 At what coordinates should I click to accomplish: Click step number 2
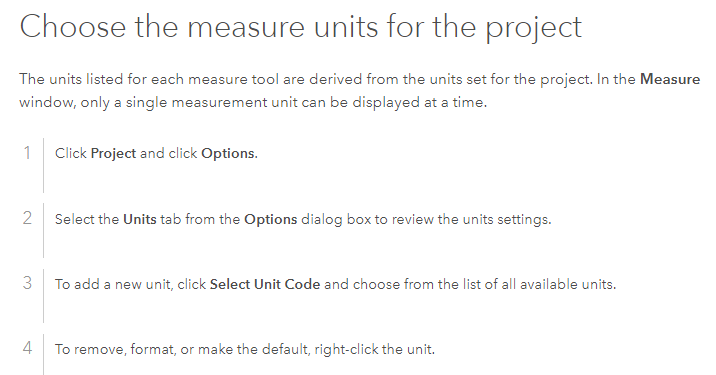[27, 218]
